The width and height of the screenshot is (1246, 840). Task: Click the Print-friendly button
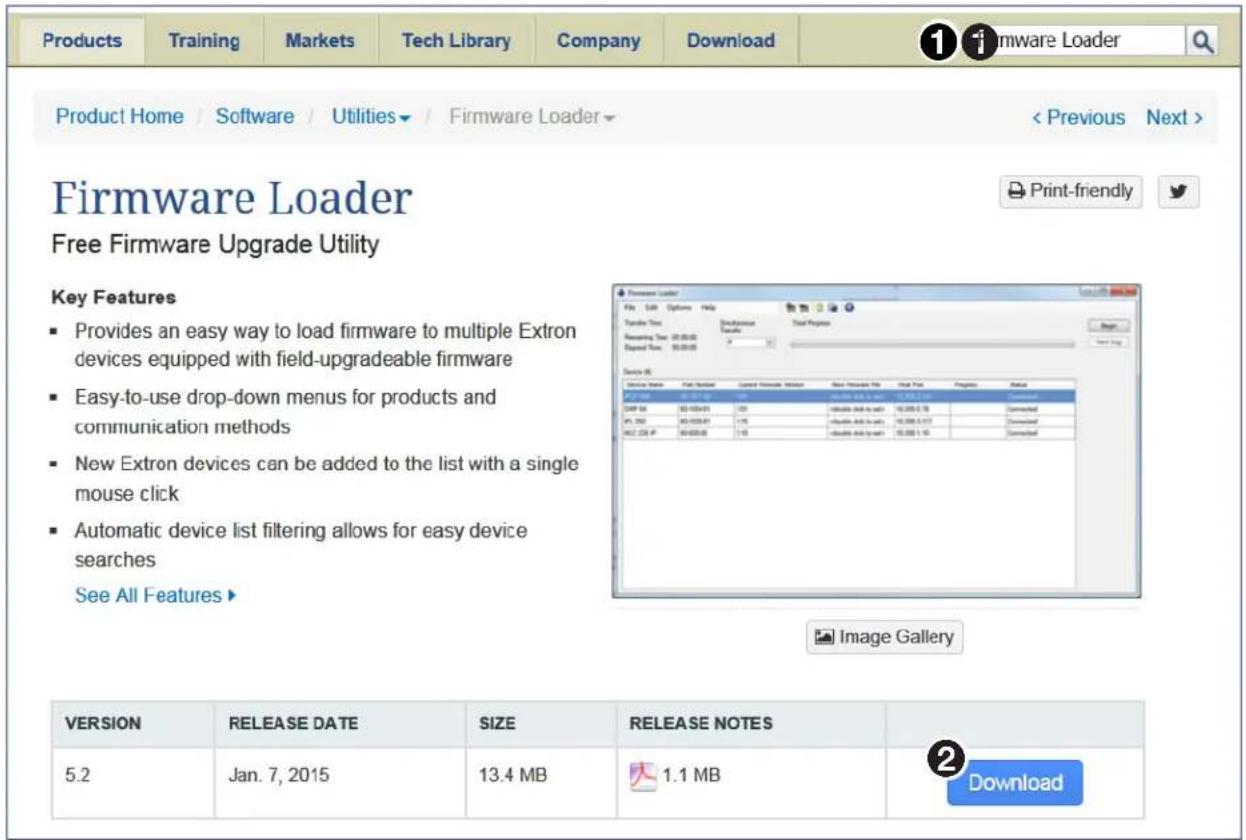(1070, 191)
